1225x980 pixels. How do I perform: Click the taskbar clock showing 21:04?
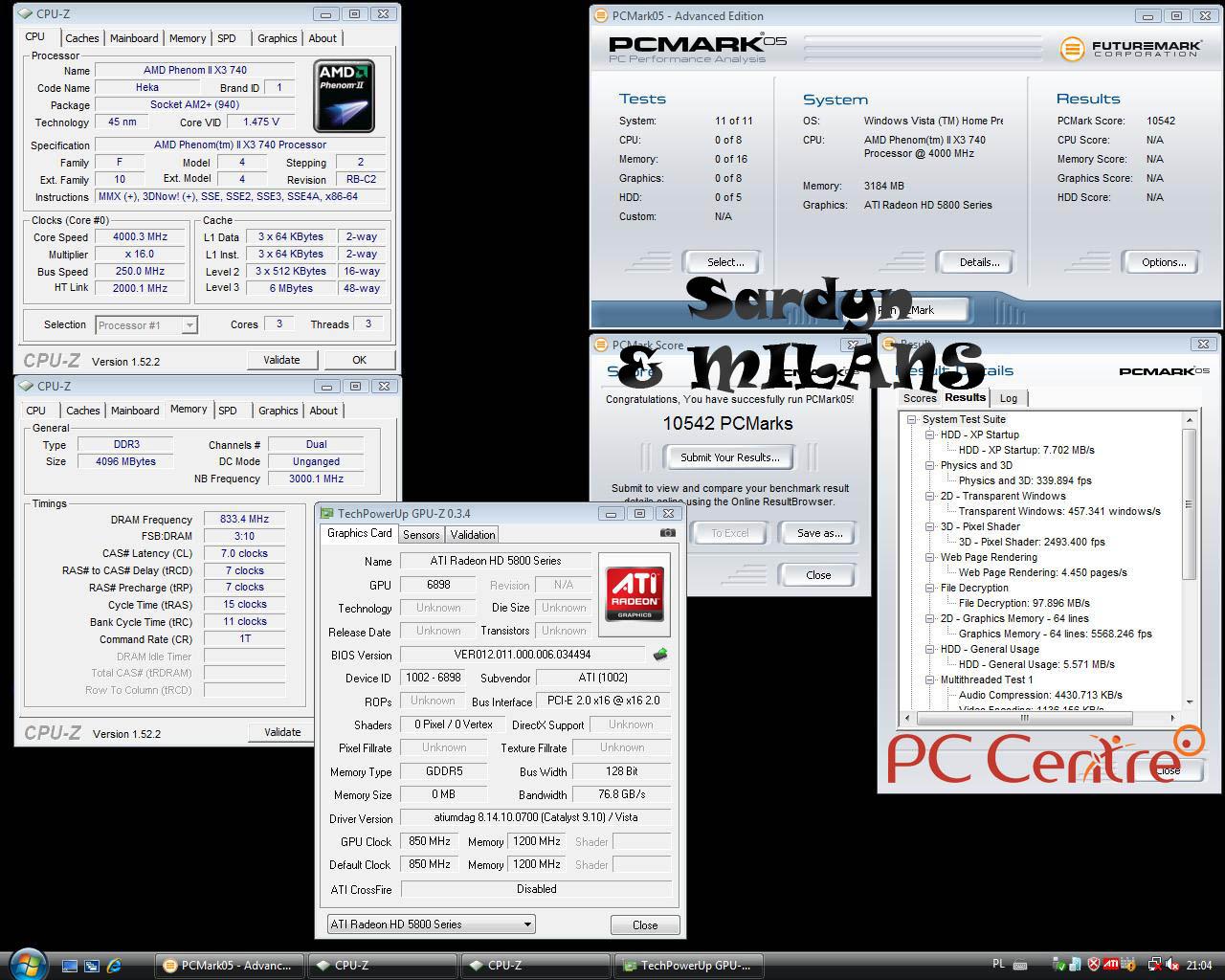click(x=1199, y=965)
